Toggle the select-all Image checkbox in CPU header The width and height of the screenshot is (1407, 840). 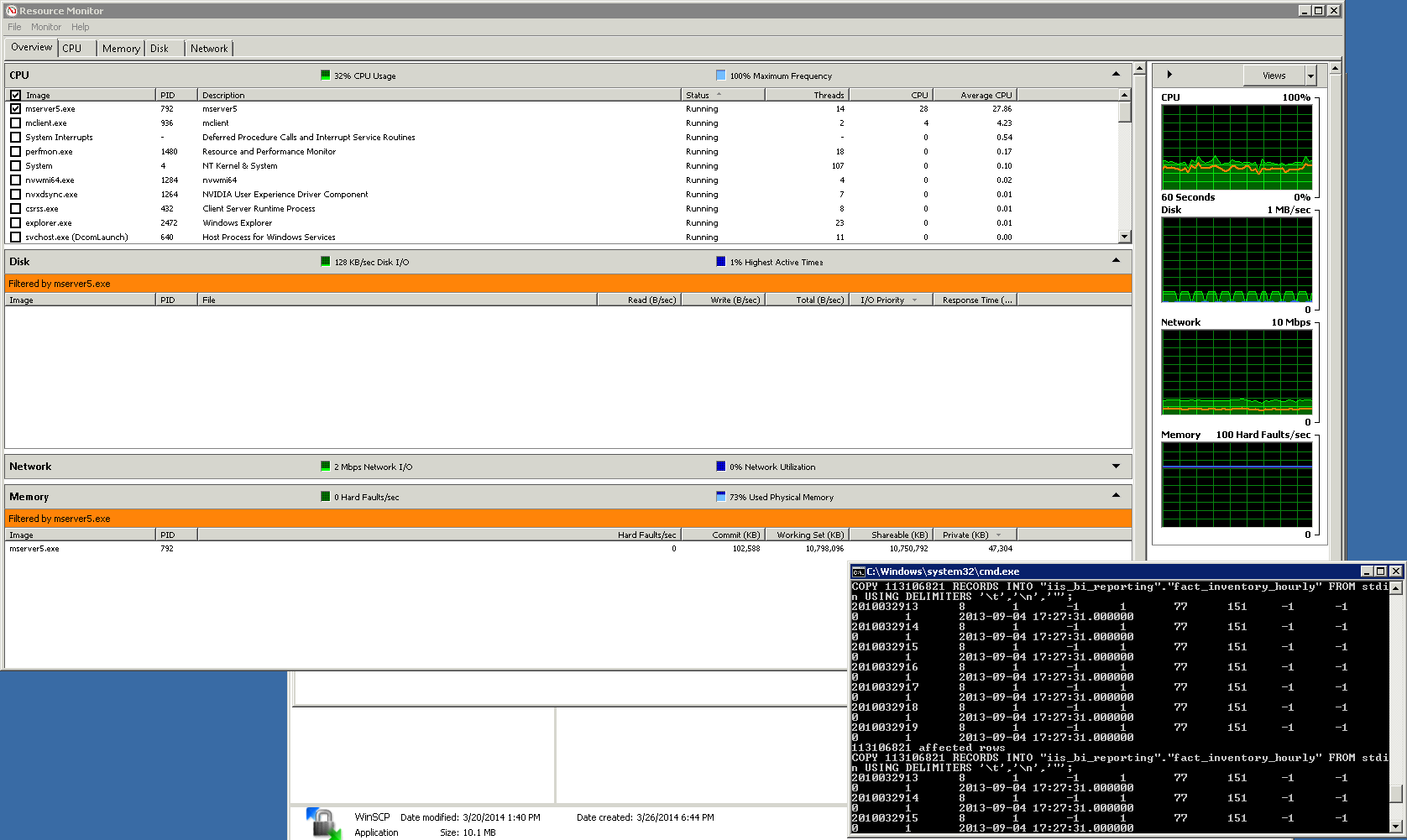click(x=15, y=95)
